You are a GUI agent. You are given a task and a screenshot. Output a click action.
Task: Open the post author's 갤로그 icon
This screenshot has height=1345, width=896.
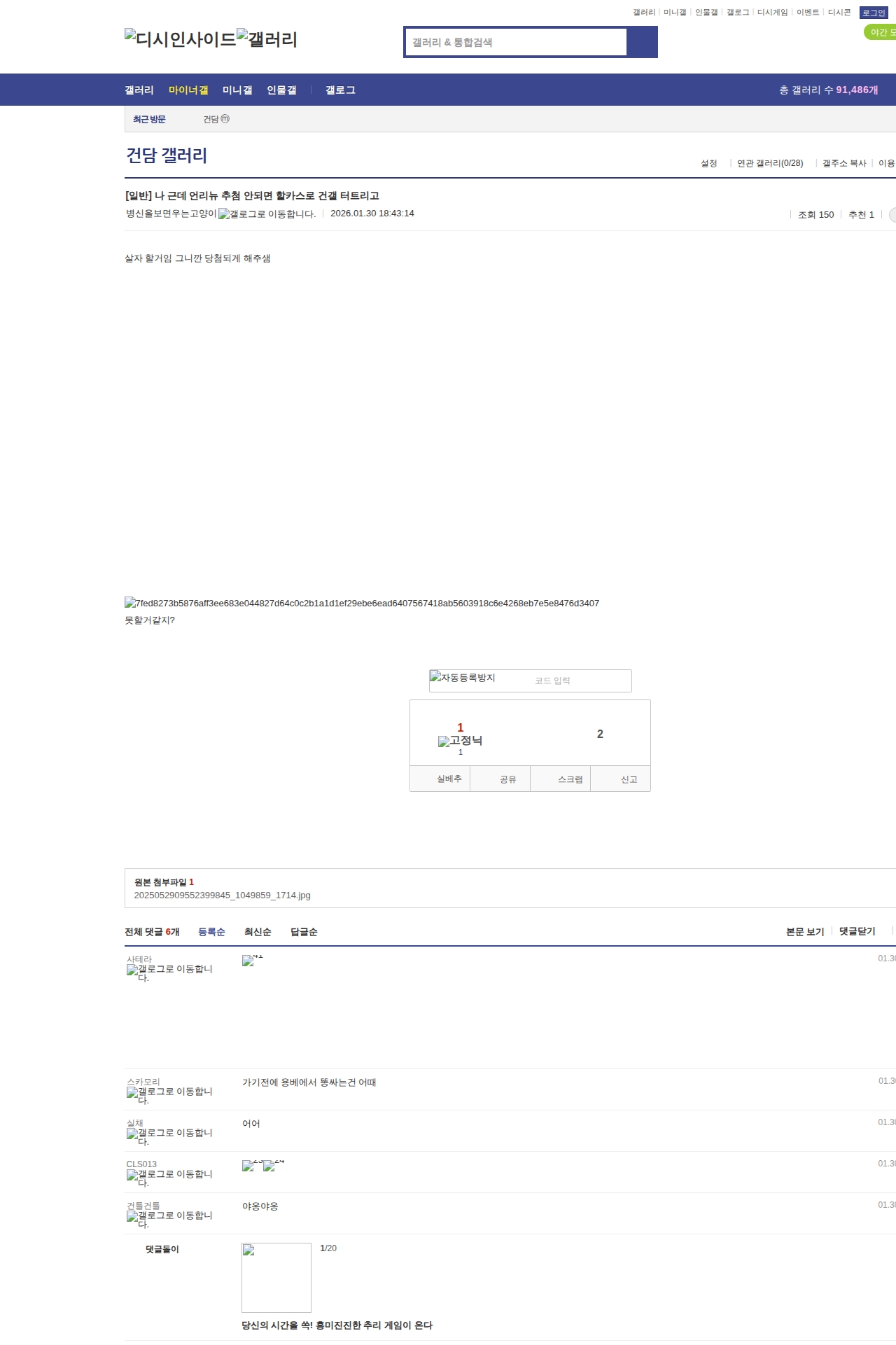point(267,214)
